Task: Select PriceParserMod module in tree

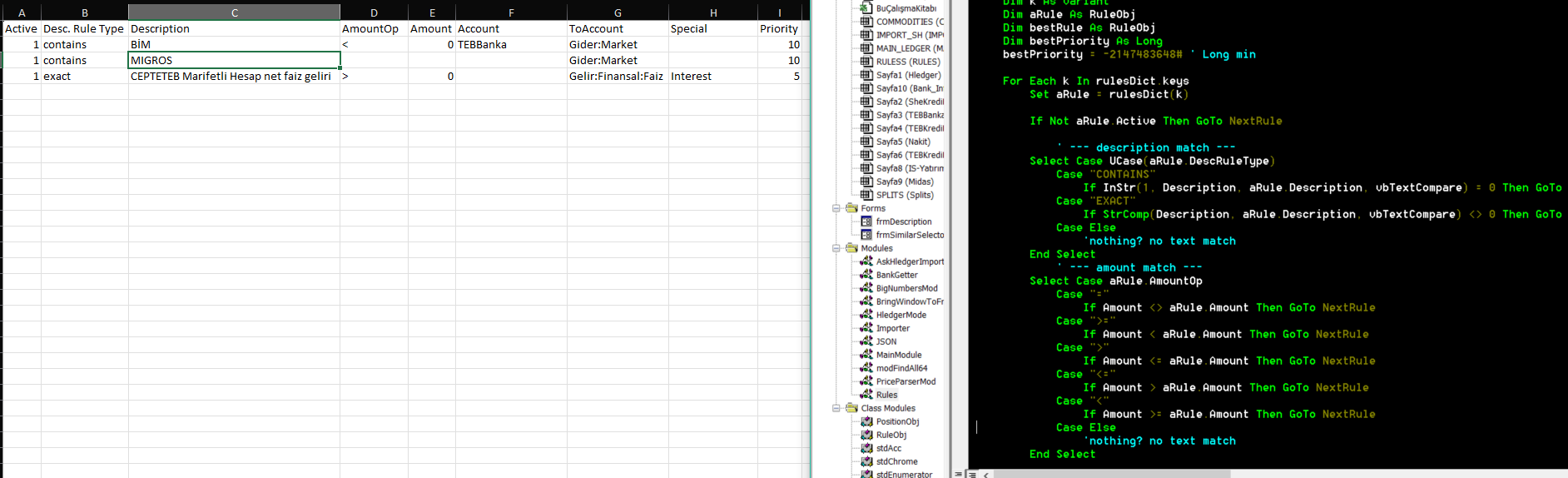Action: [x=906, y=381]
